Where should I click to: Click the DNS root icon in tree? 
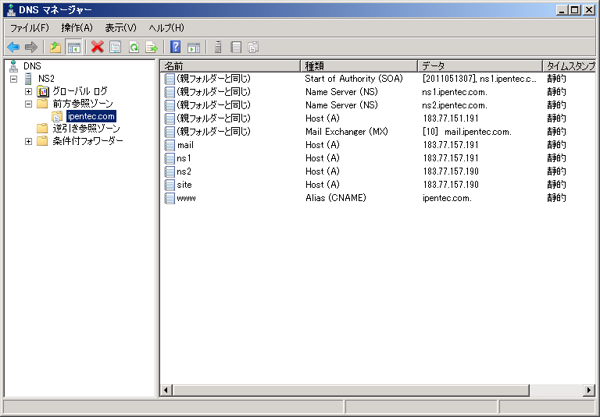(x=14, y=66)
